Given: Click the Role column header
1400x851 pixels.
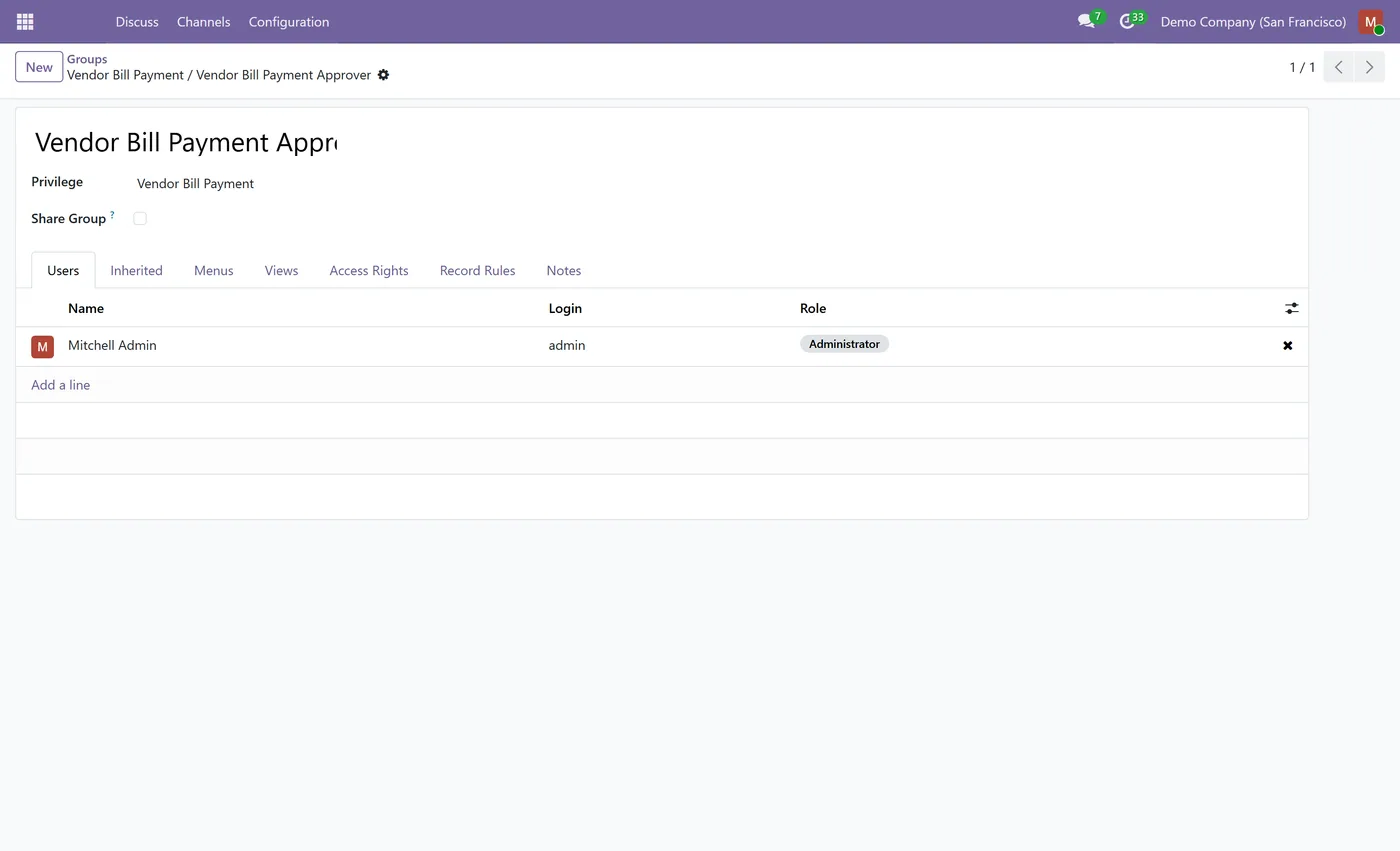Looking at the screenshot, I should coord(813,308).
